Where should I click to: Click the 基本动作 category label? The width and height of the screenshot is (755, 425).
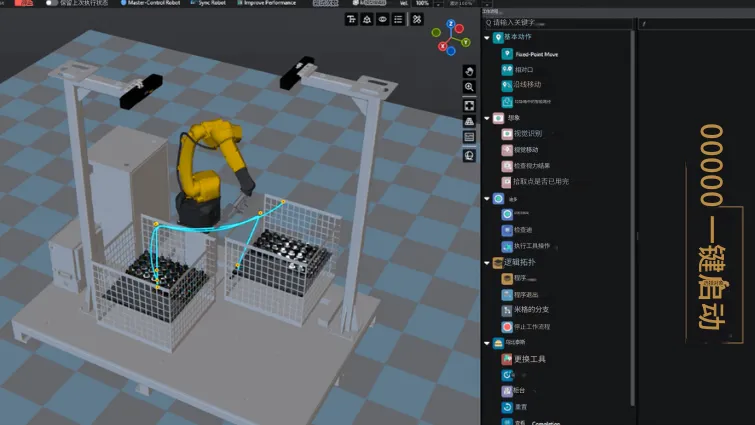[x=518, y=37]
